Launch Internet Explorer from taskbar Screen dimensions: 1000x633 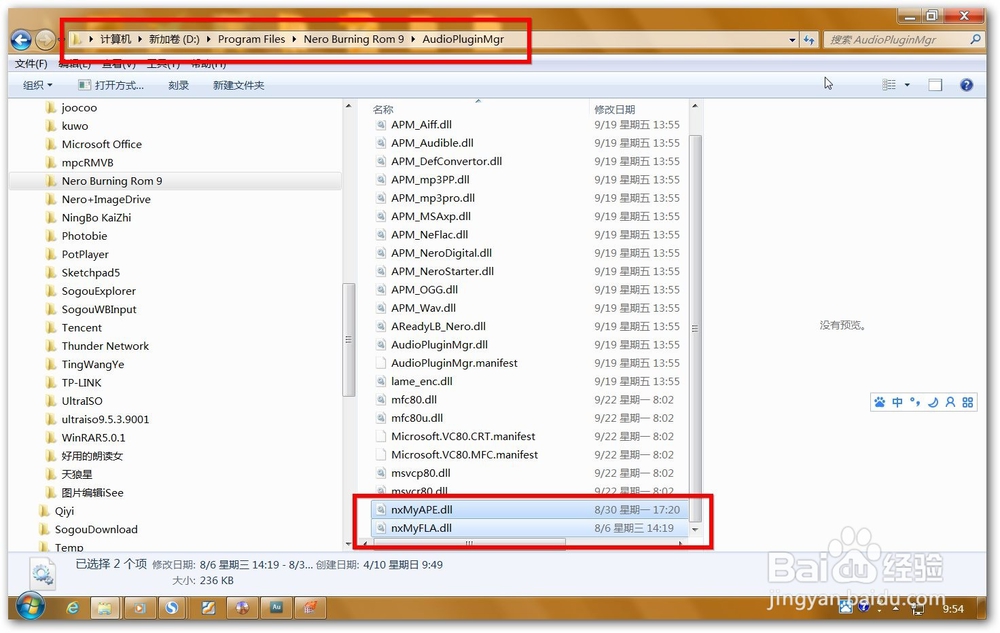73,608
